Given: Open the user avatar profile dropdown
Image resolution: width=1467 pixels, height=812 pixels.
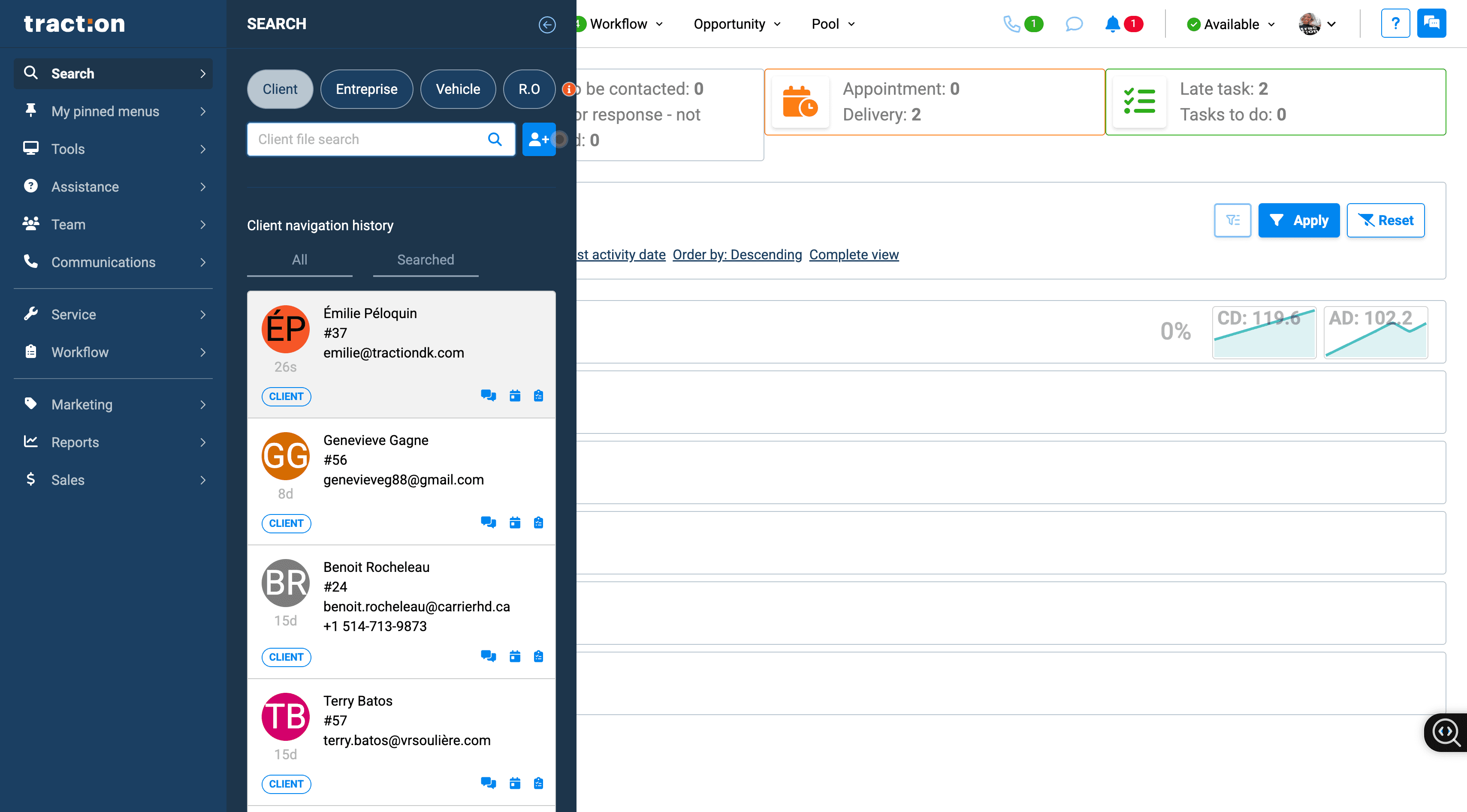Looking at the screenshot, I should tap(1317, 24).
